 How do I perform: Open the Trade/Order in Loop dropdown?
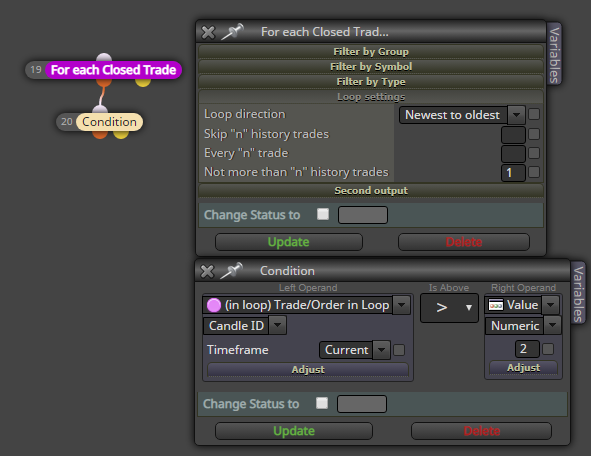coord(306,305)
